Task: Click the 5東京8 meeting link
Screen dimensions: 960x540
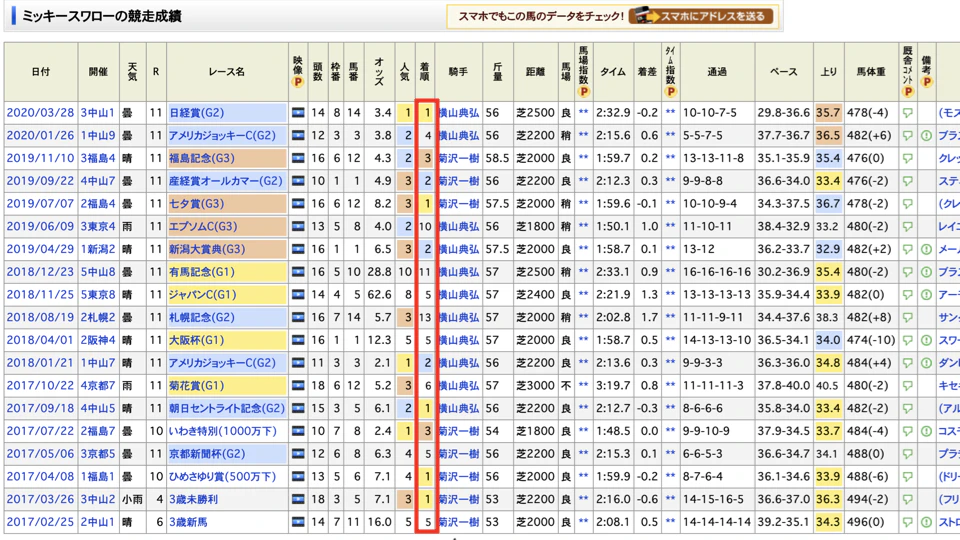Action: coord(98,294)
